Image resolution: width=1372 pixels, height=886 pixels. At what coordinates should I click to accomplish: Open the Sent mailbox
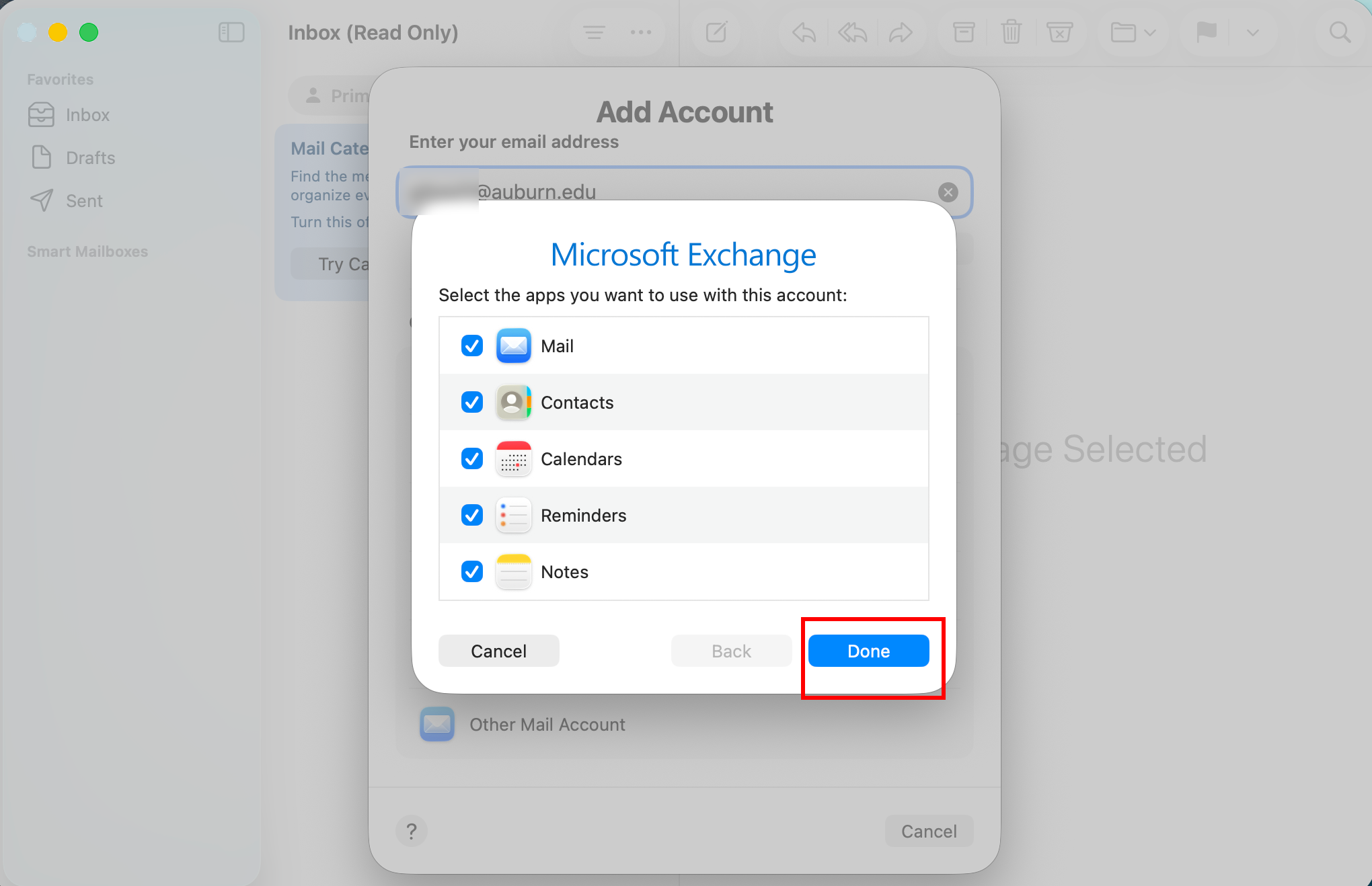67,201
